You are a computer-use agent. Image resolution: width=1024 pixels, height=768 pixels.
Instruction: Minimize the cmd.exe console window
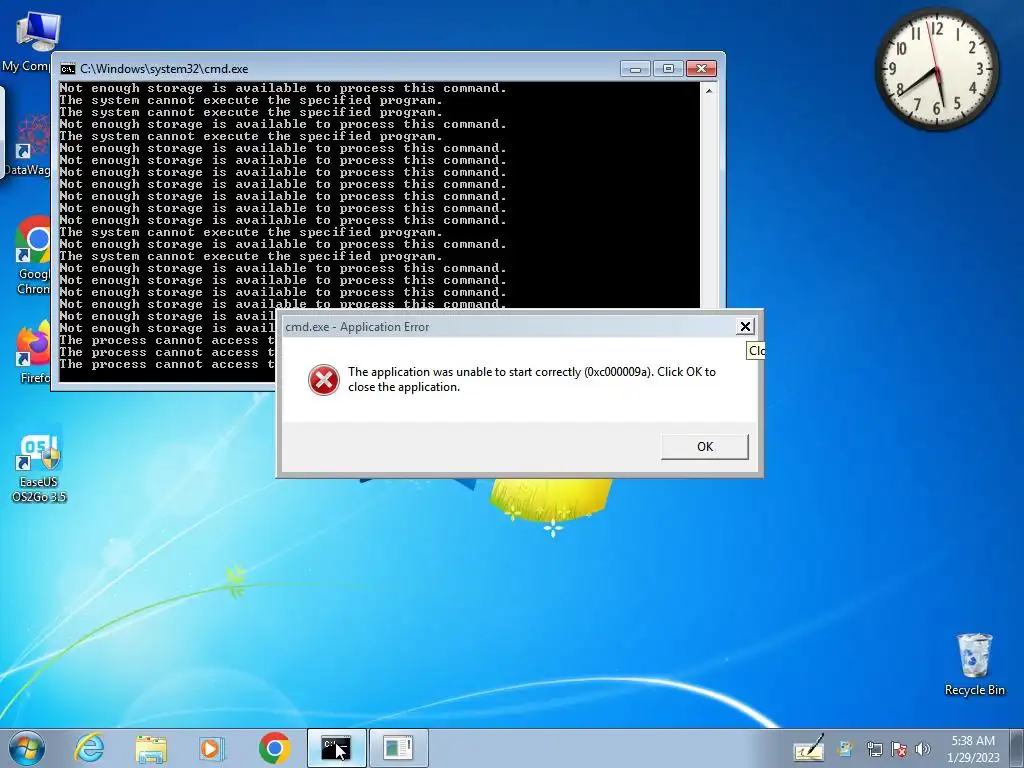pos(635,69)
